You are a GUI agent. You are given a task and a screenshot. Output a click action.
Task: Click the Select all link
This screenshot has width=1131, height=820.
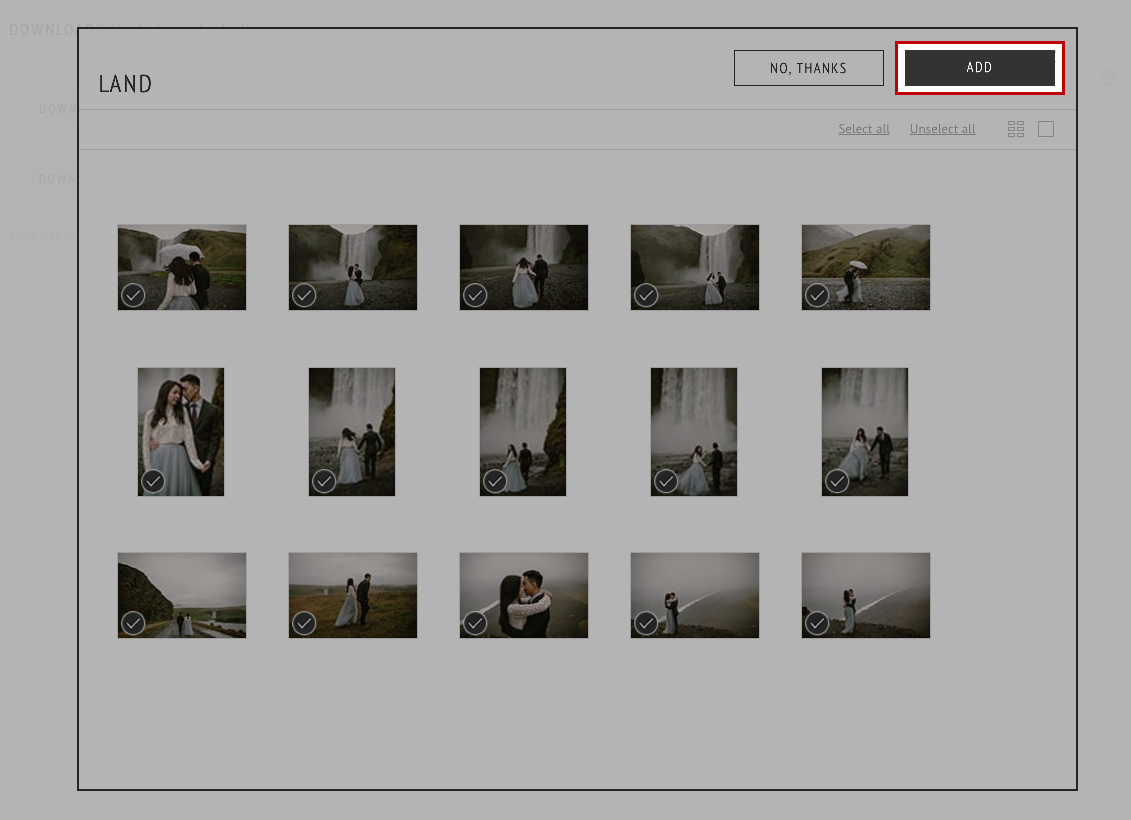click(863, 129)
